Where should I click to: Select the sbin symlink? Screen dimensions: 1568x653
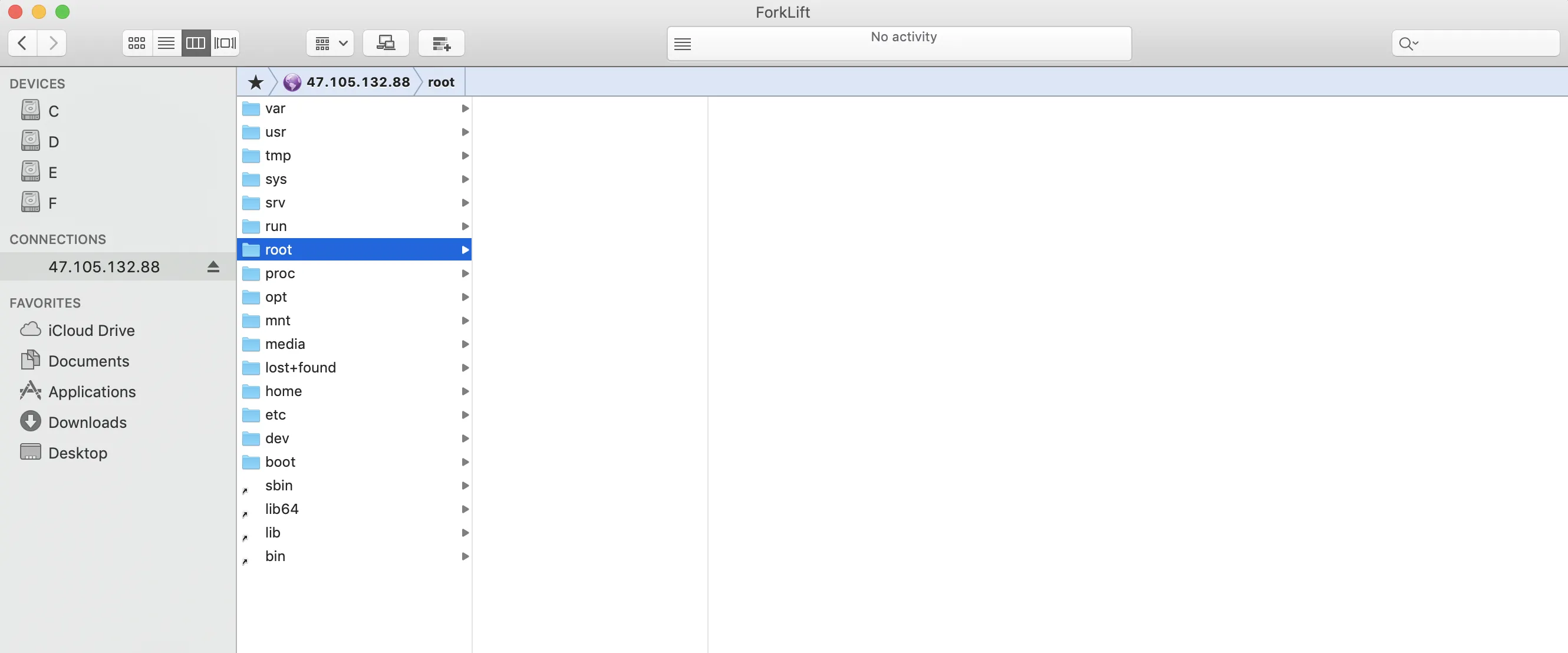click(354, 486)
